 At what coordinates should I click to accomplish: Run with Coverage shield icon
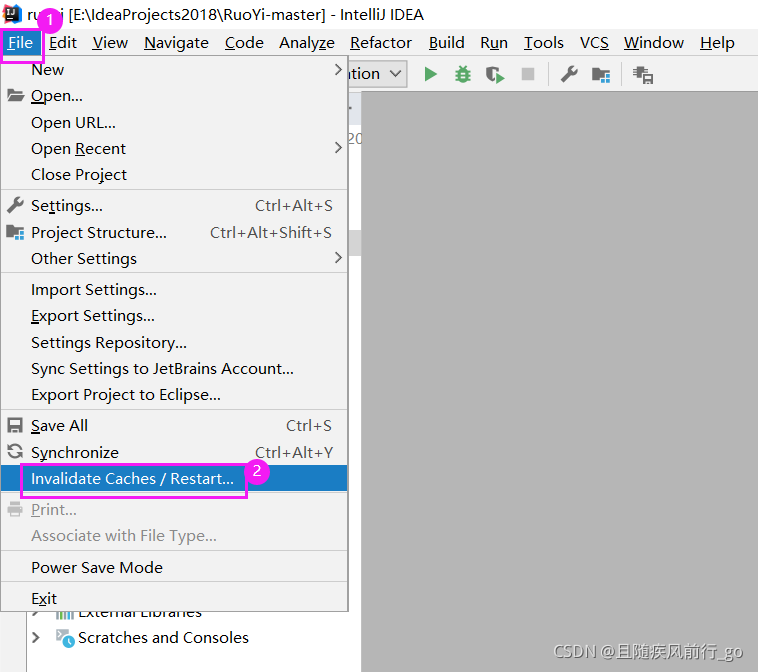(495, 75)
